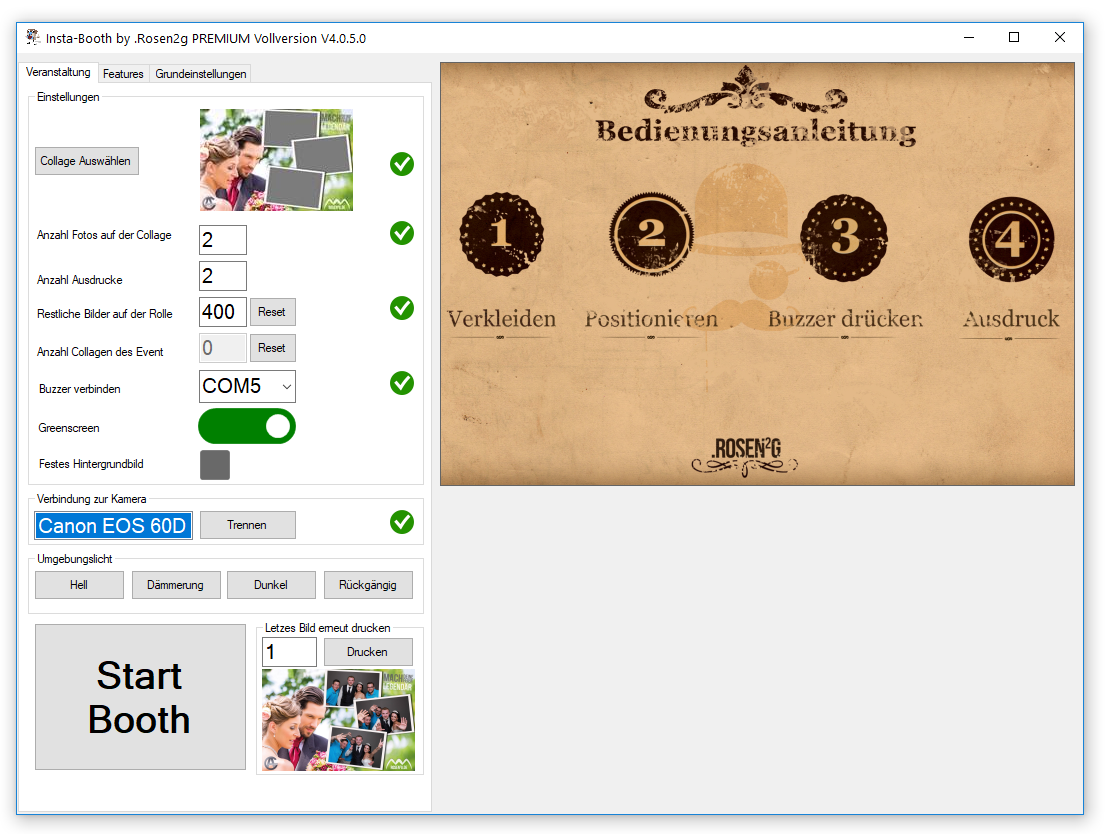Click the green checkmark beside the collage preview

pos(402,164)
